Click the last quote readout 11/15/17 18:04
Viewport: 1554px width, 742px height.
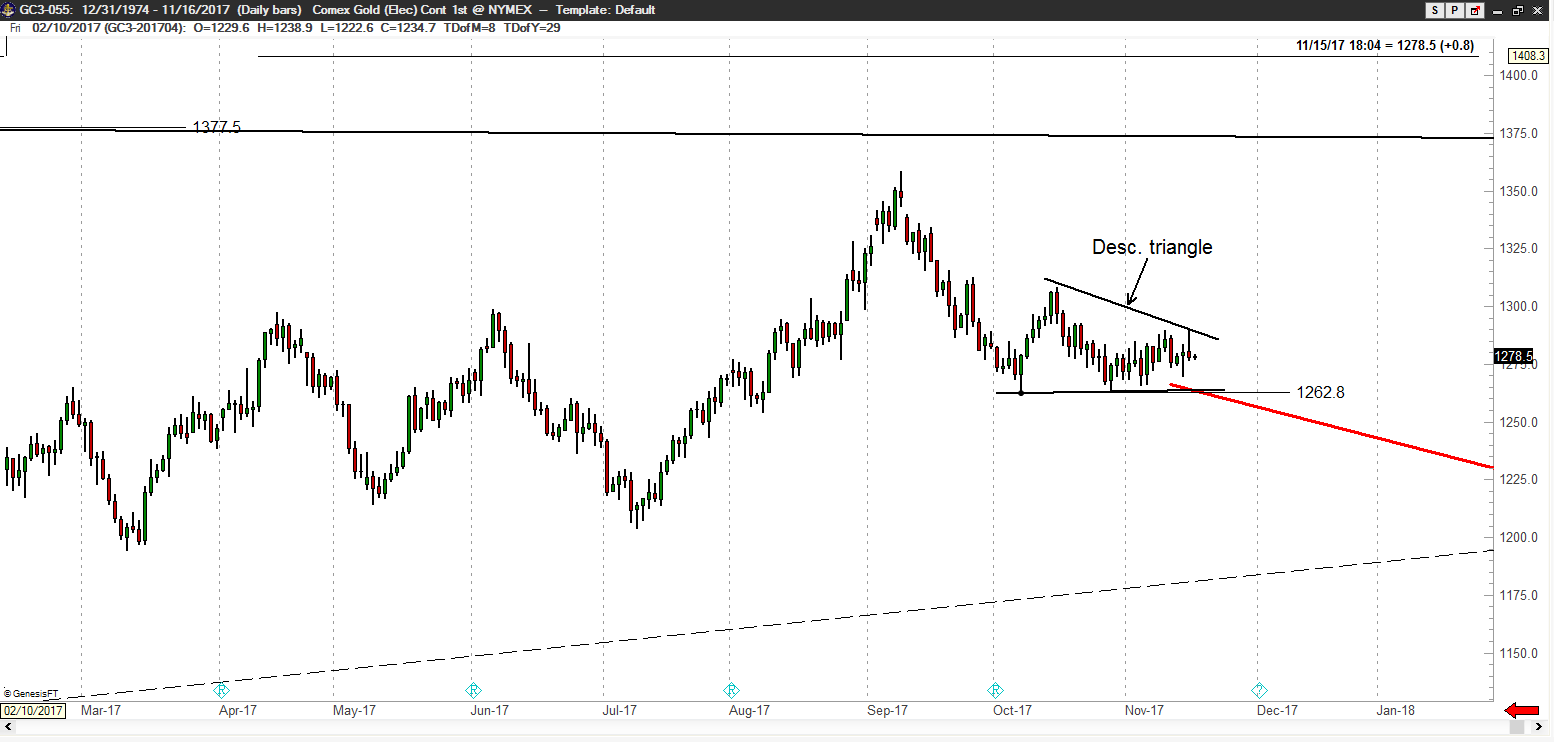(1384, 45)
